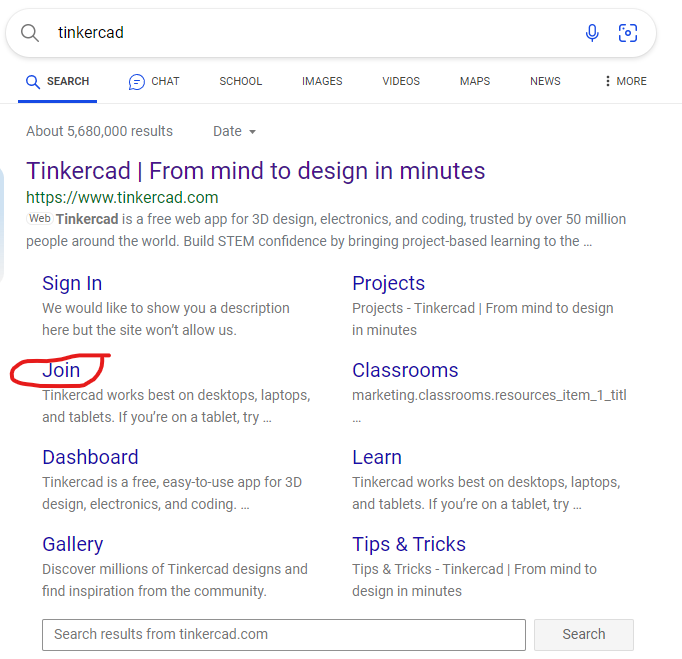The width and height of the screenshot is (682, 659).
Task: Open the Learn sitelink
Action: tap(377, 457)
